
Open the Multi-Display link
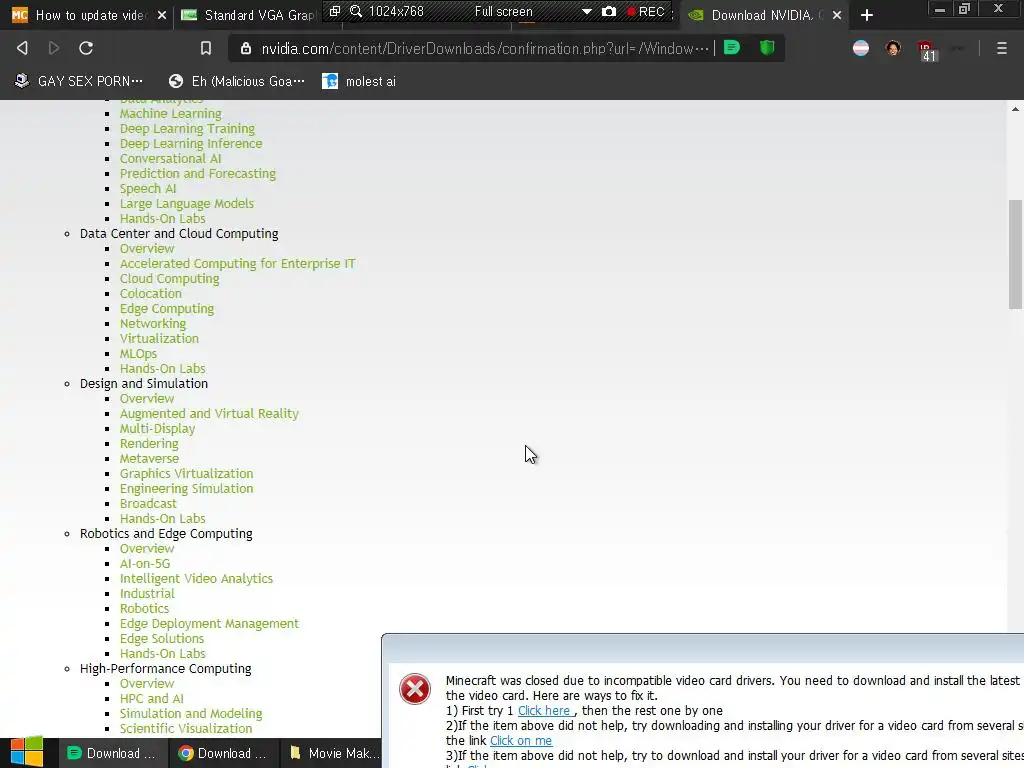tap(157, 429)
